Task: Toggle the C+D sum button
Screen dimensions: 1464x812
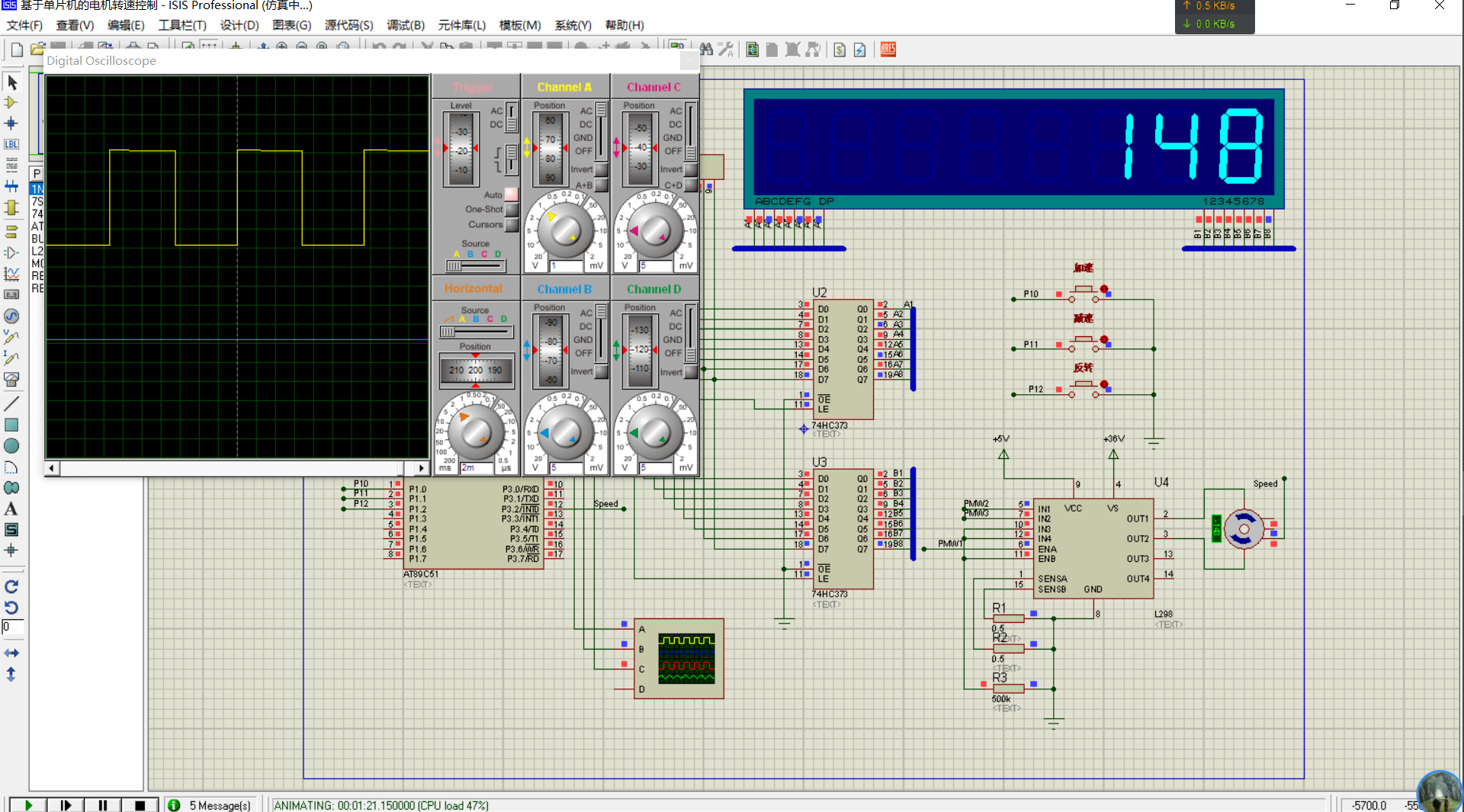Action: (x=691, y=185)
